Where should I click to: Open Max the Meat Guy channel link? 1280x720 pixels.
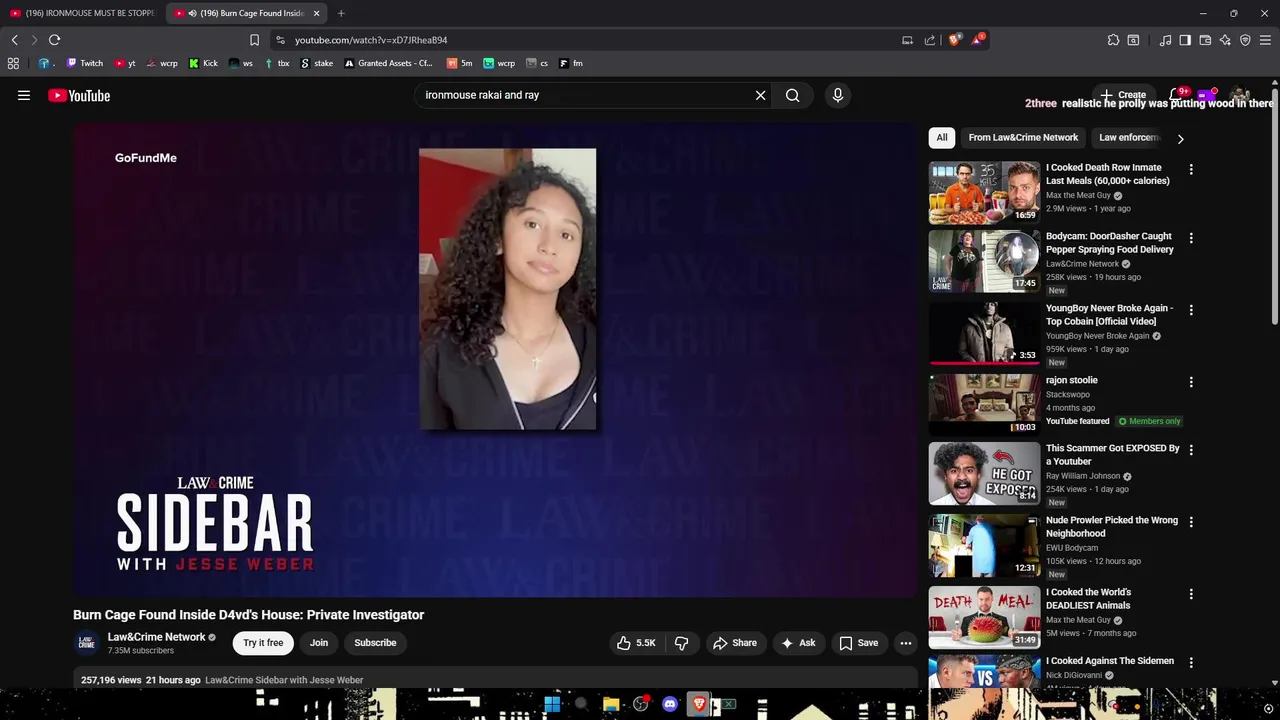pyautogui.click(x=1078, y=196)
